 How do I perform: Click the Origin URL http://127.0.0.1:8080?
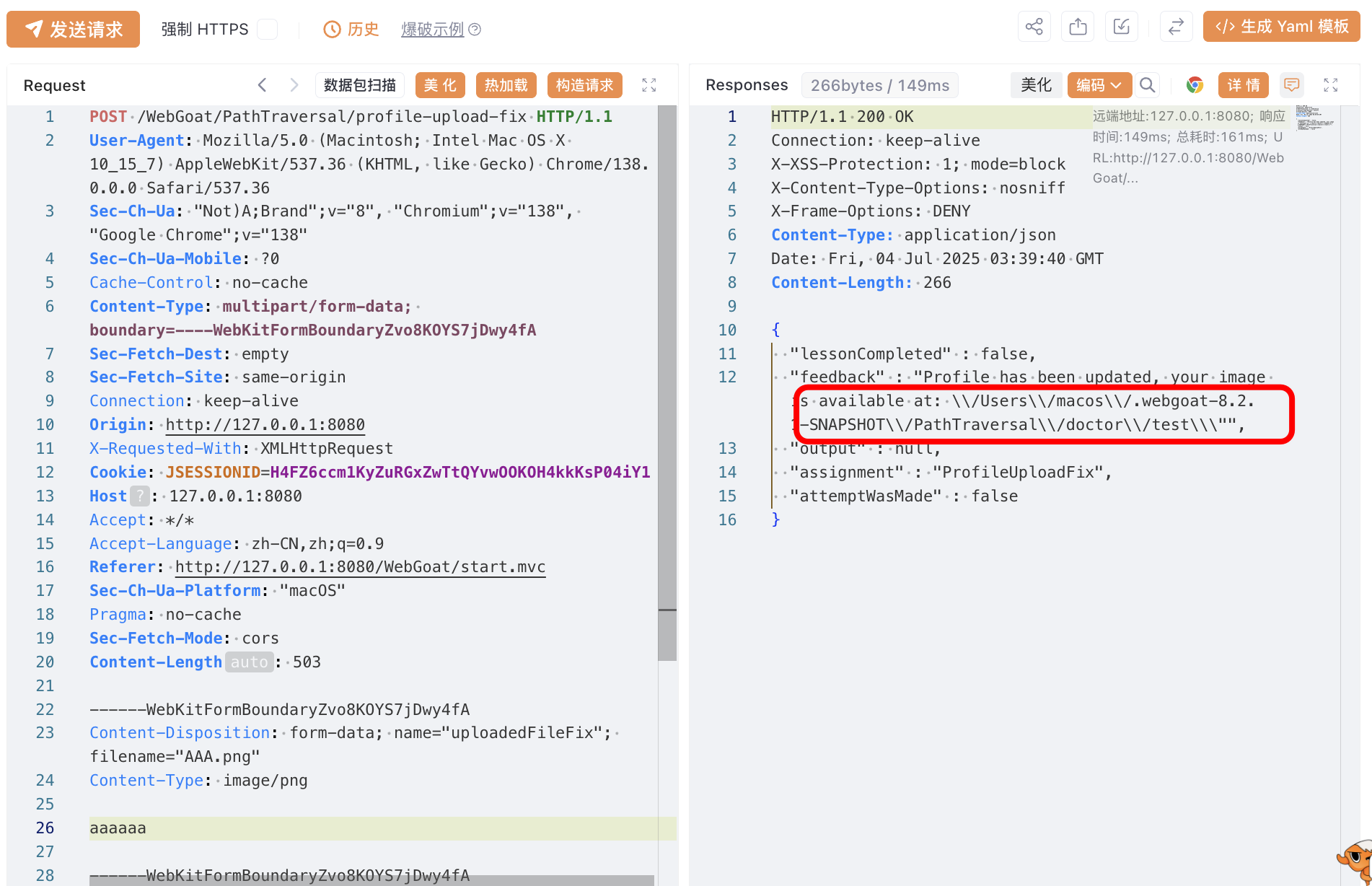coord(265,425)
